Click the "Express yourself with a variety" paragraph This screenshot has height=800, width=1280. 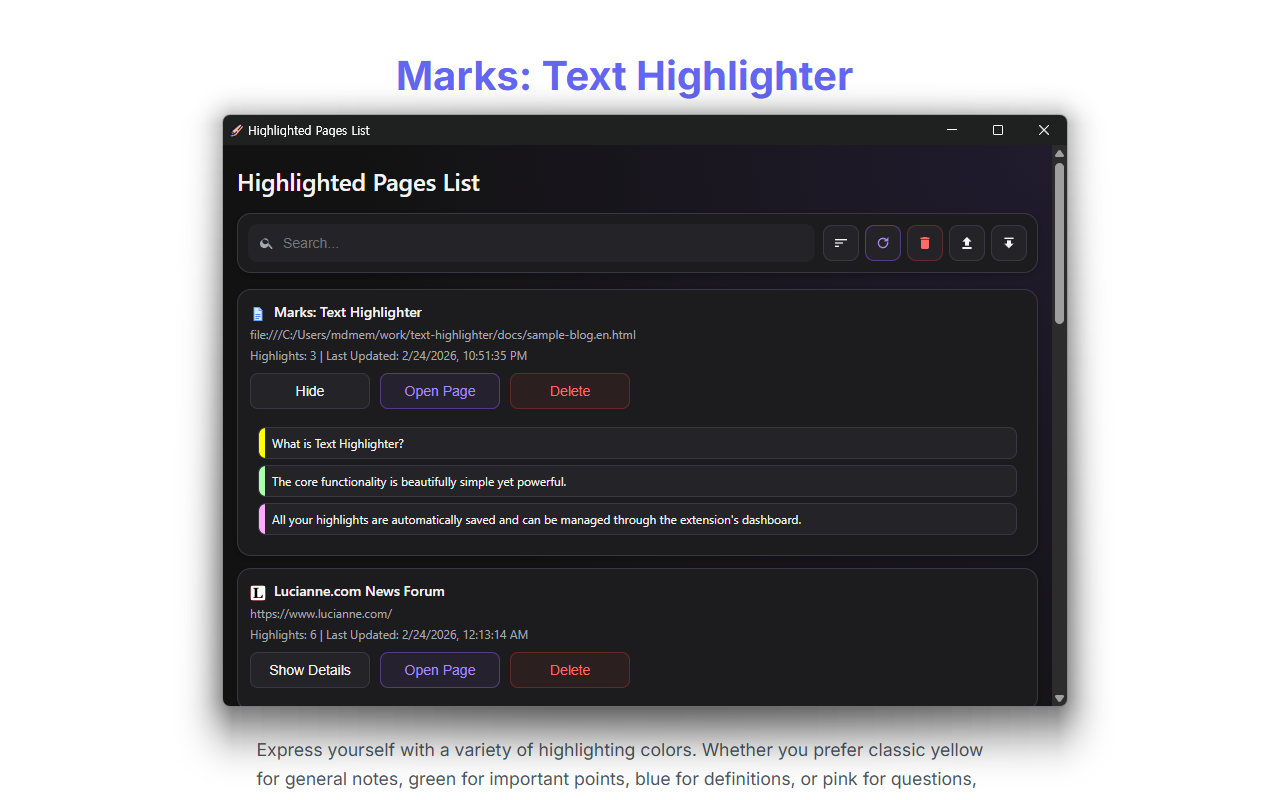click(x=620, y=764)
